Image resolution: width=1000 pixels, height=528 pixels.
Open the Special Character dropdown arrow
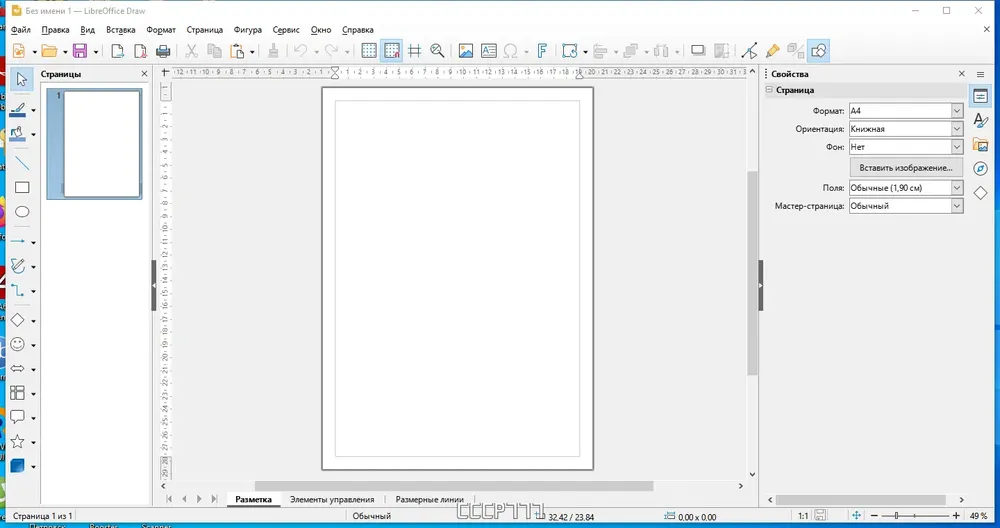(526, 52)
